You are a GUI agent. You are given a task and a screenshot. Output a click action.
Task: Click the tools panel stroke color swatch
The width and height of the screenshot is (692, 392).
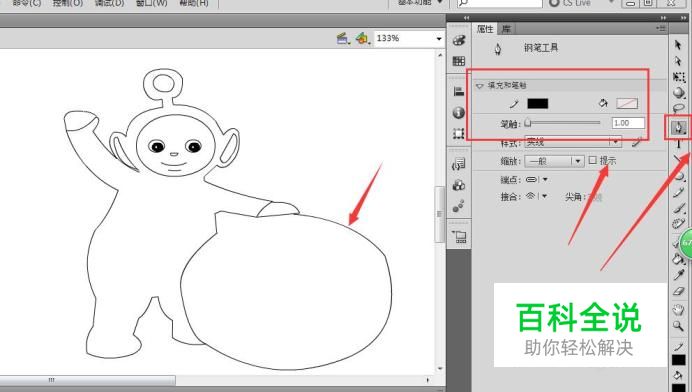[x=678, y=360]
